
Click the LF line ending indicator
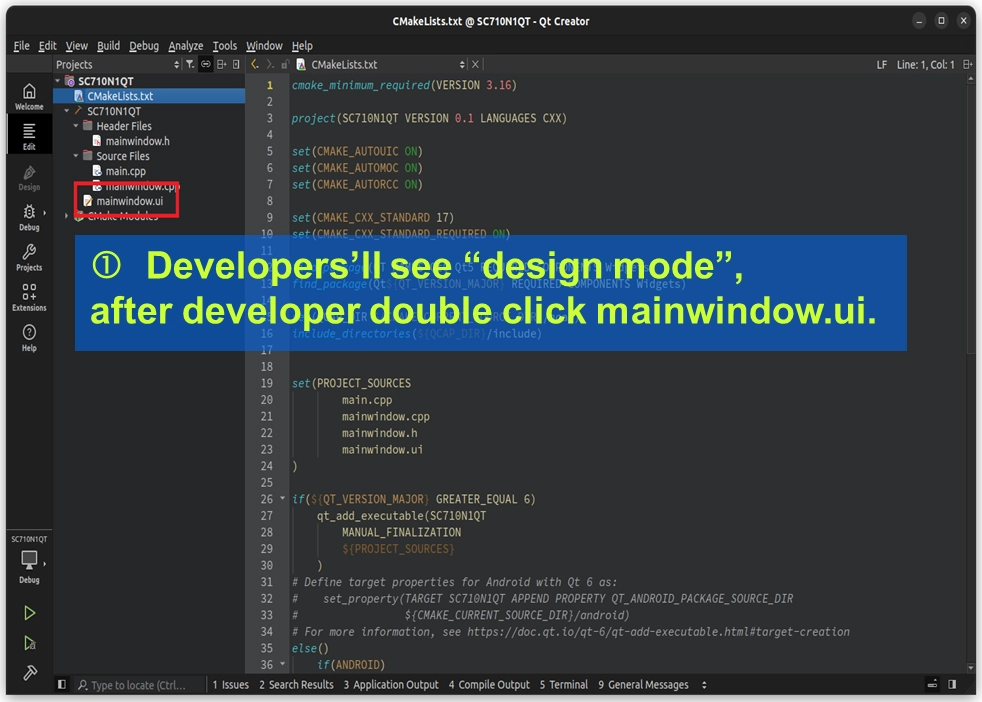tap(881, 65)
